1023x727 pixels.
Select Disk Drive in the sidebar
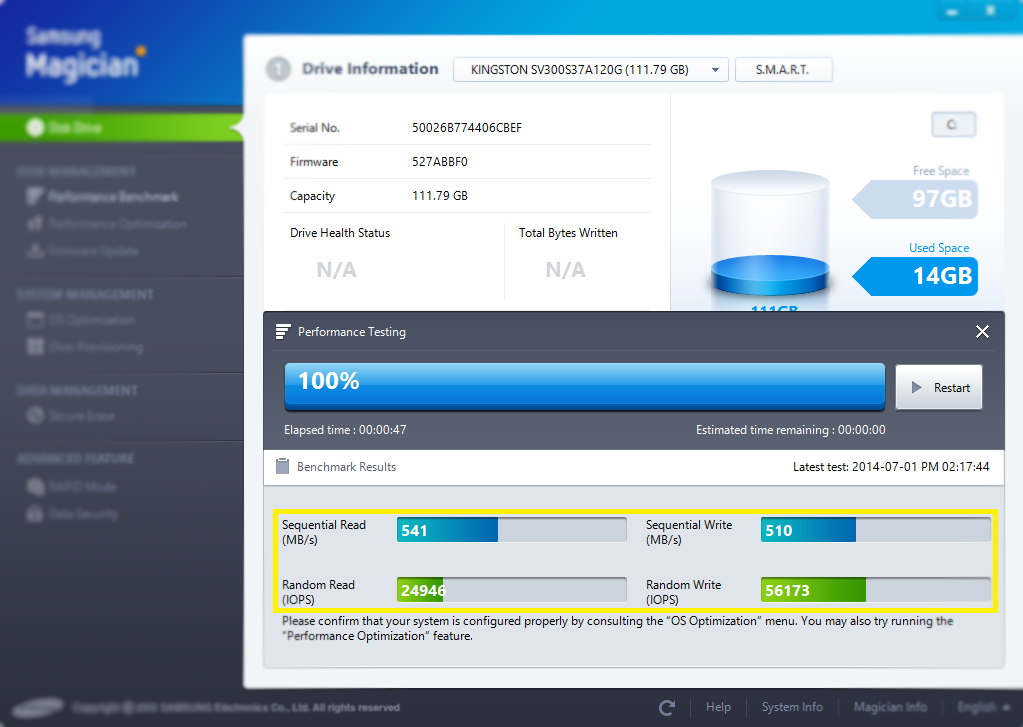coord(121,127)
